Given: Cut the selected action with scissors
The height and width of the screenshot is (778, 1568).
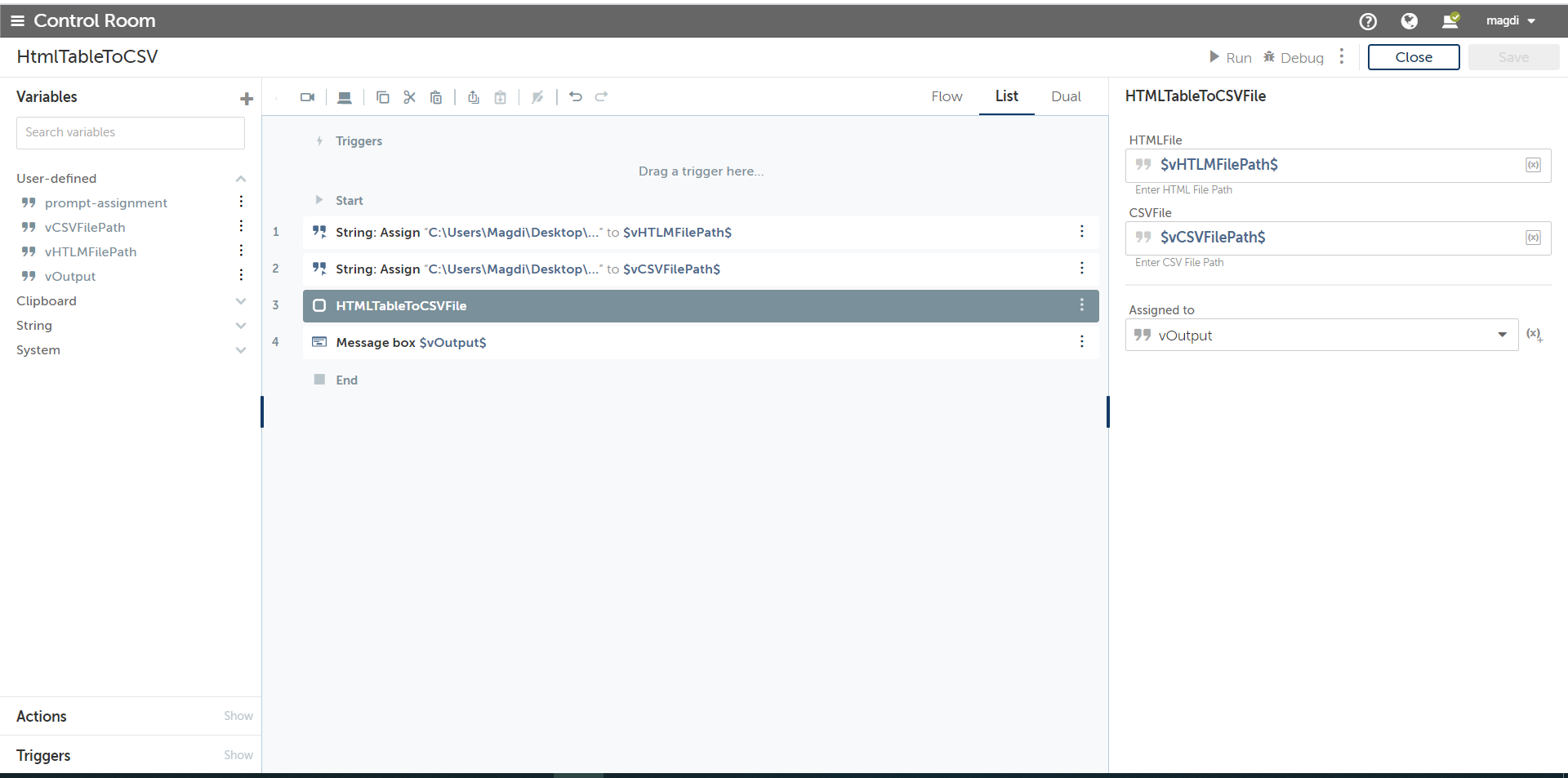Looking at the screenshot, I should (410, 97).
